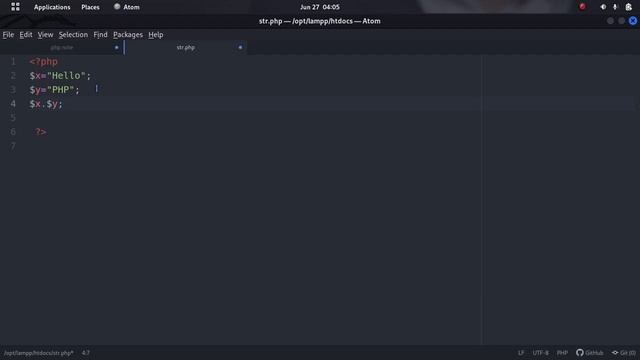Open the GNOME activities grid icon
This screenshot has height=360, width=640.
15,7
